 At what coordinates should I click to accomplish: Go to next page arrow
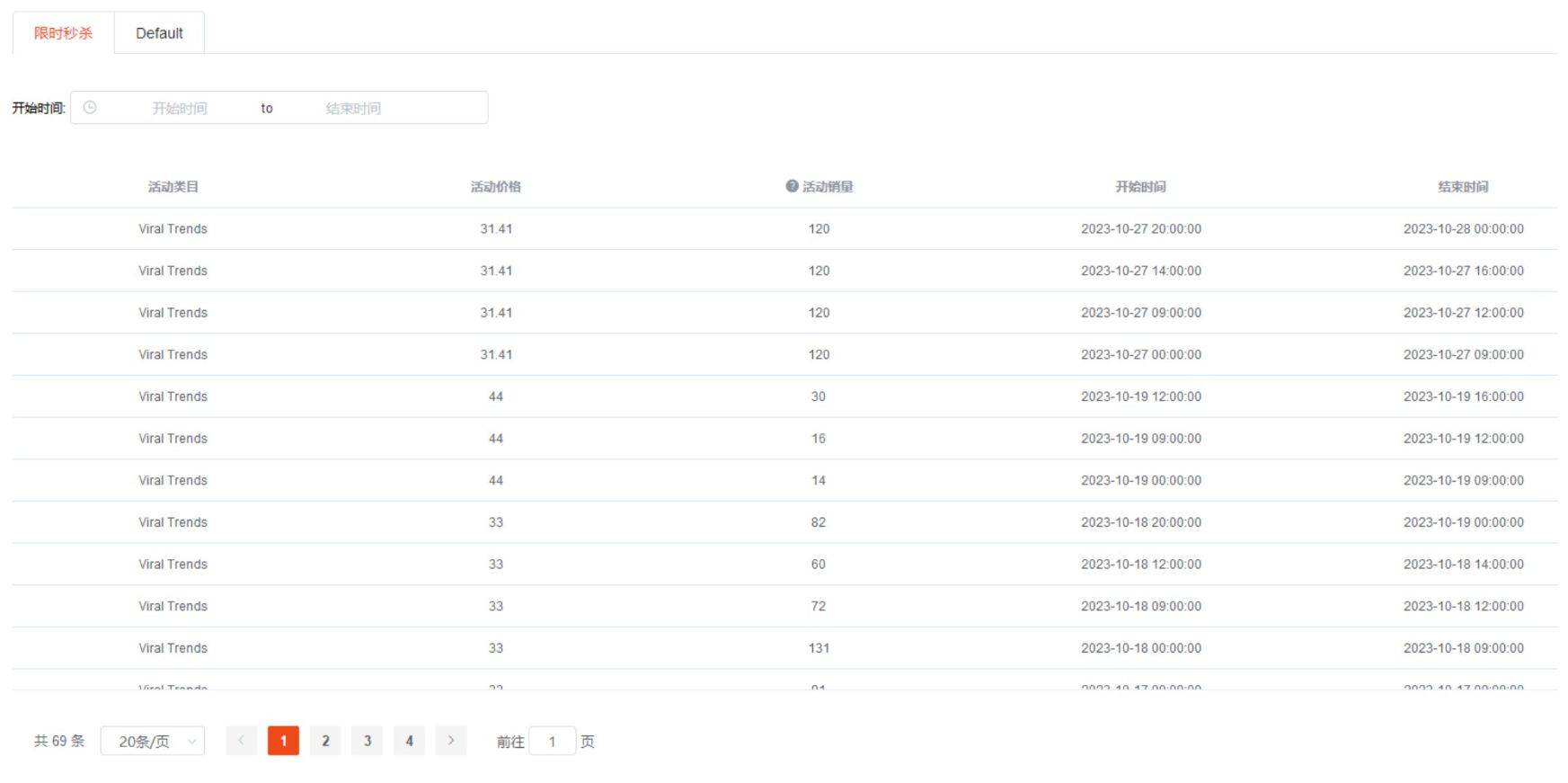(451, 741)
